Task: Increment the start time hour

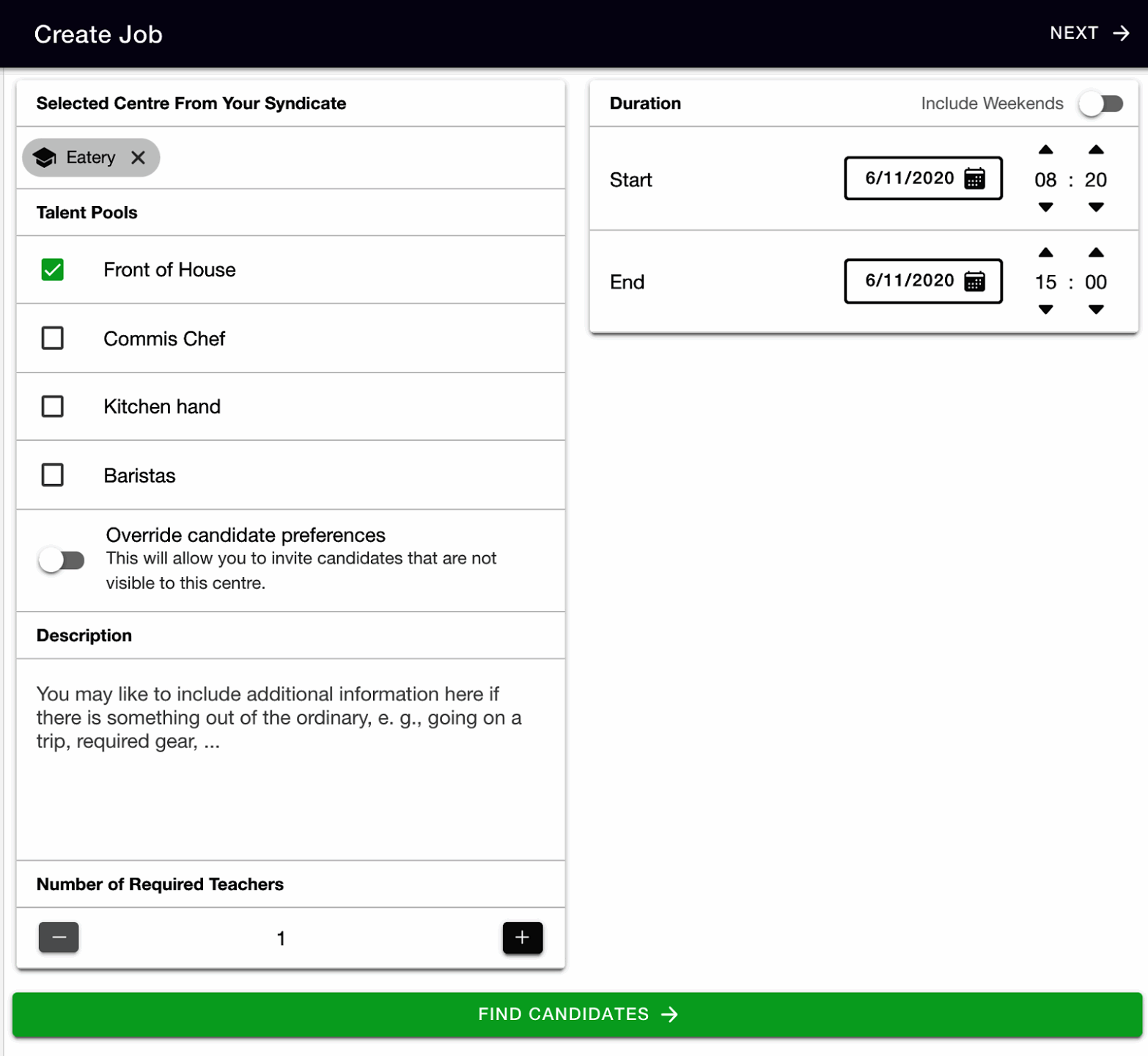Action: pyautogui.click(x=1046, y=150)
